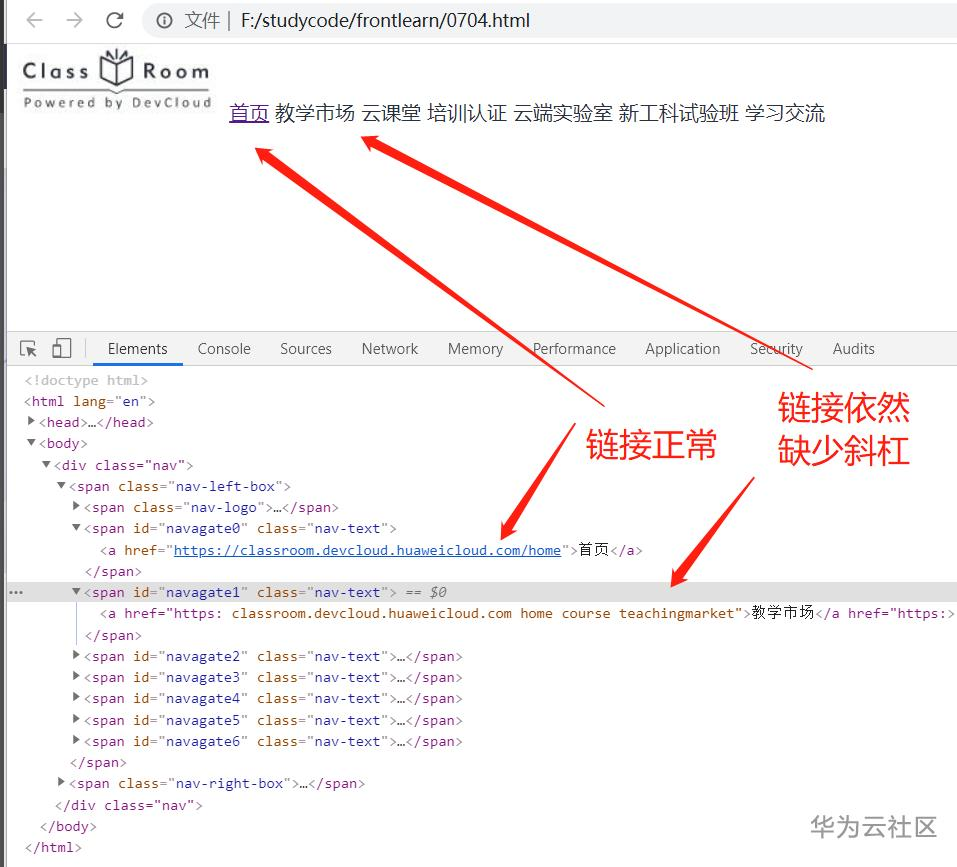Viewport: 957px width, 867px height.
Task: Select the html lang="en" line
Action: click(x=89, y=401)
